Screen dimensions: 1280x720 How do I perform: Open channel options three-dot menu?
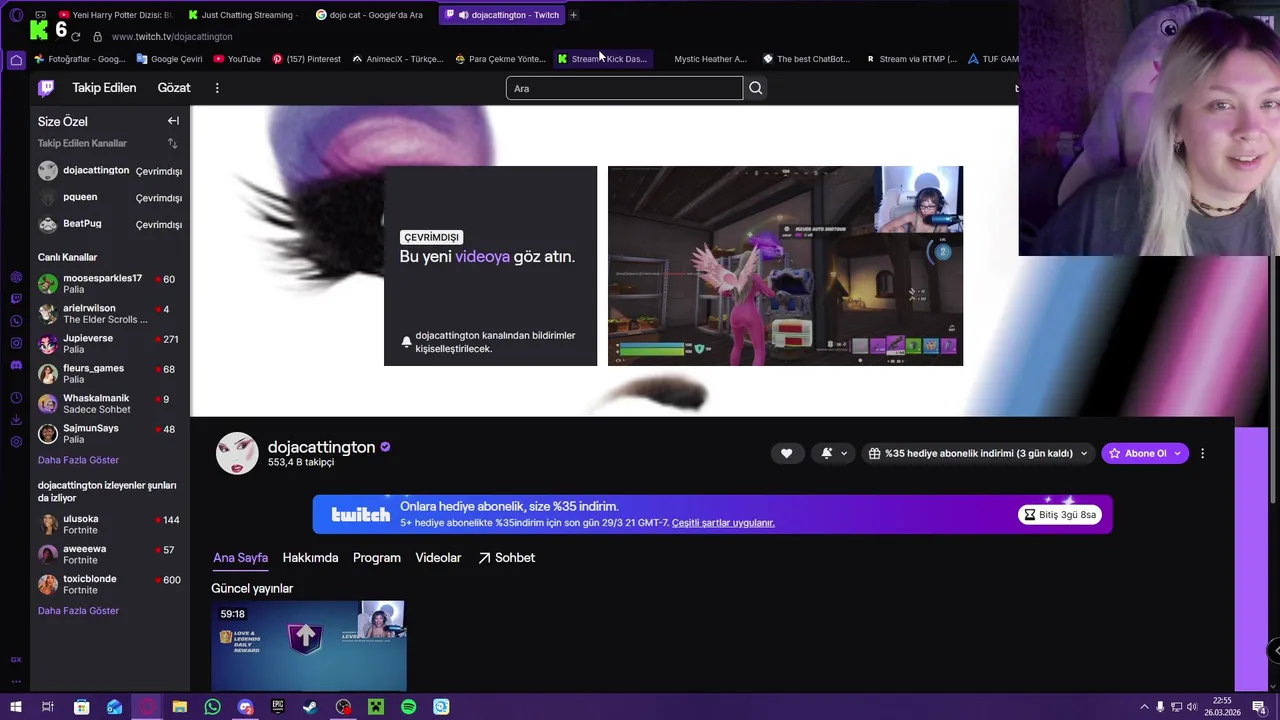click(x=1202, y=453)
